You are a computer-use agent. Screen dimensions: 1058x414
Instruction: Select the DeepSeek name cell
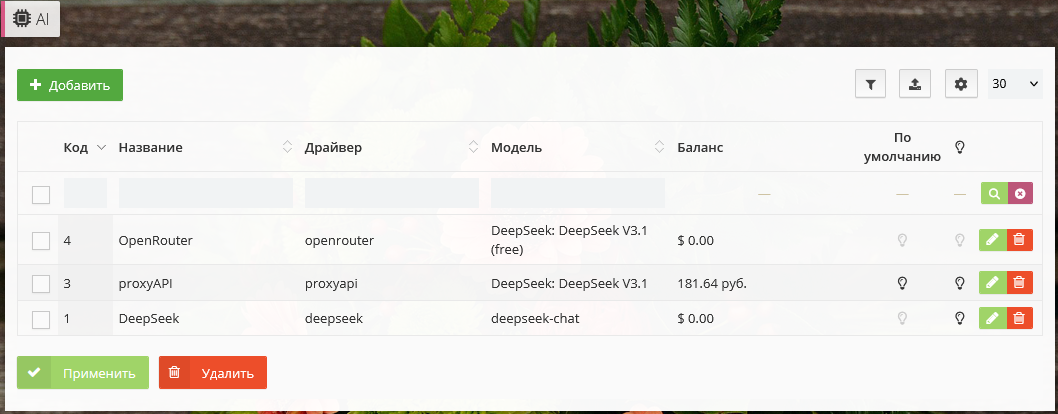point(149,318)
